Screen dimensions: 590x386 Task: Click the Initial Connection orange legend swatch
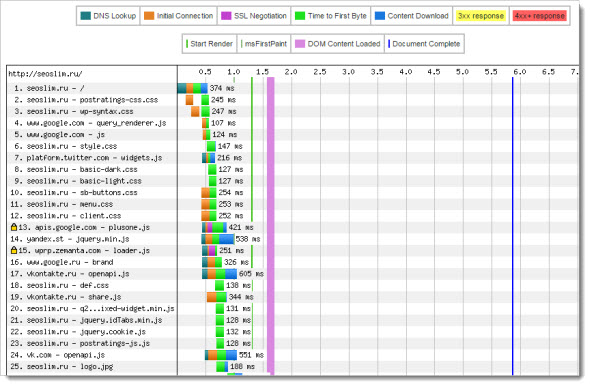tap(149, 16)
